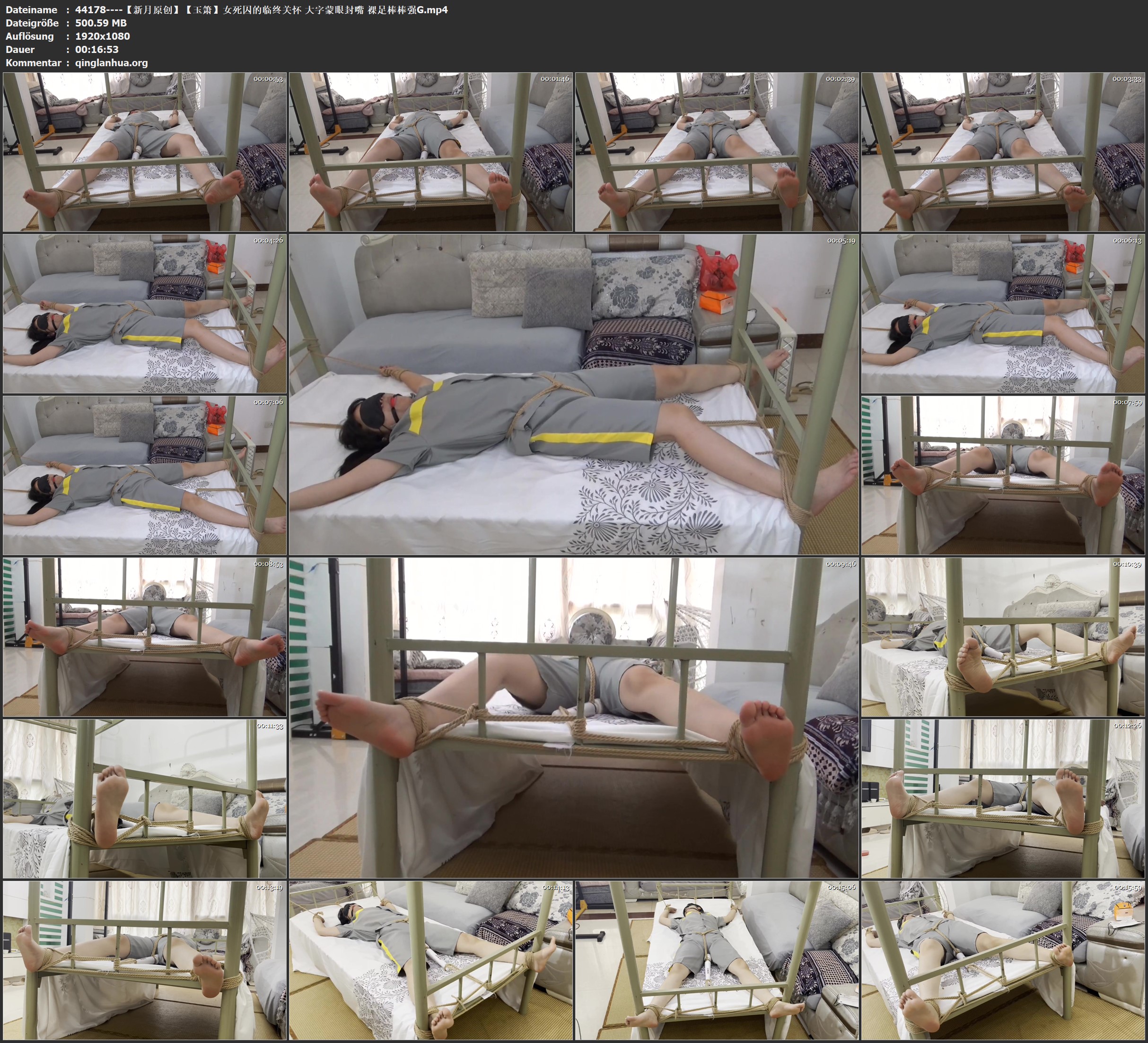This screenshot has width=1148, height=1043.
Task: Open the 00:07:59 thumbnail
Action: pos(1003,475)
